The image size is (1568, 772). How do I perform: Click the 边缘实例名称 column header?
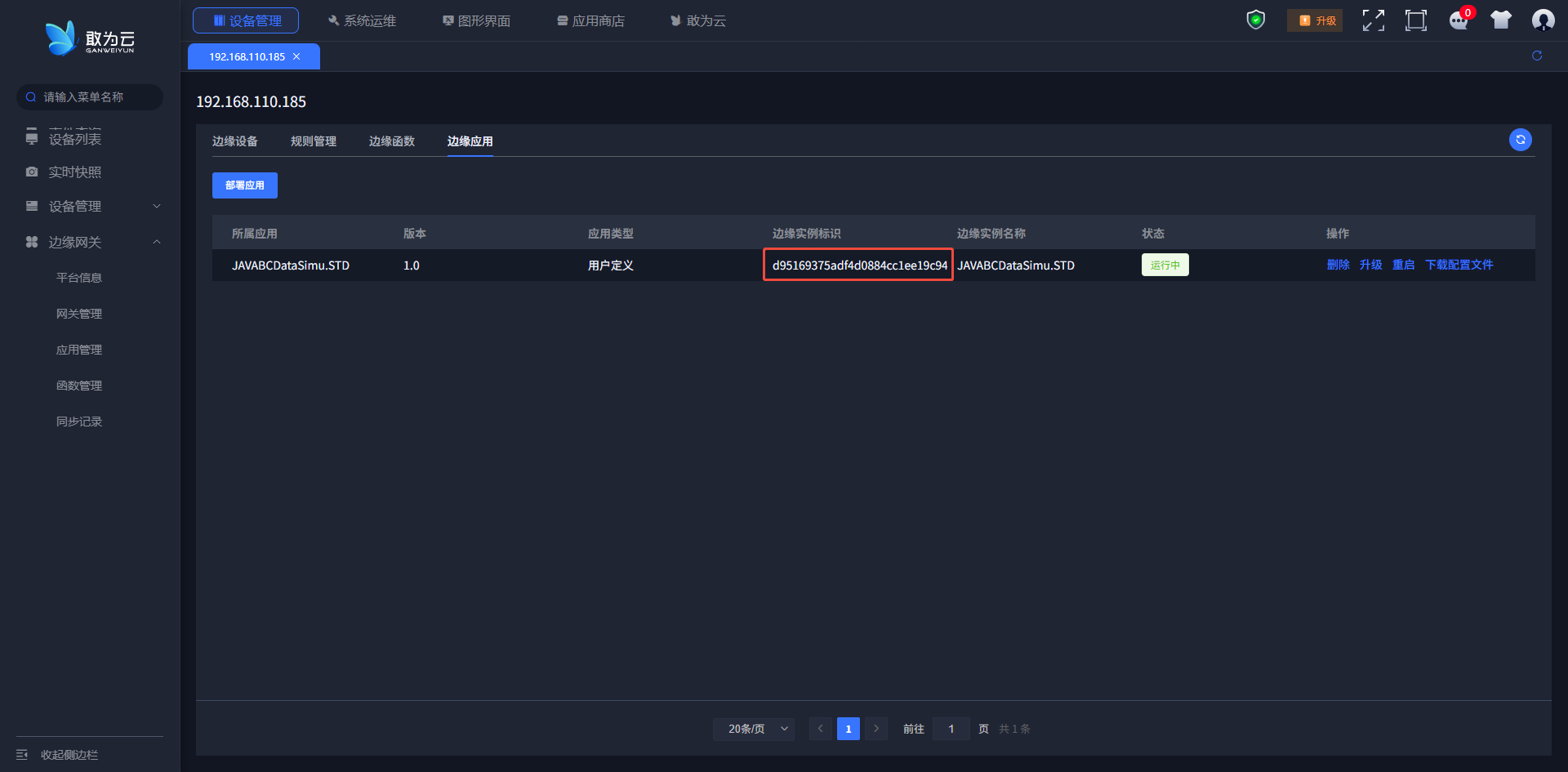[x=991, y=234]
